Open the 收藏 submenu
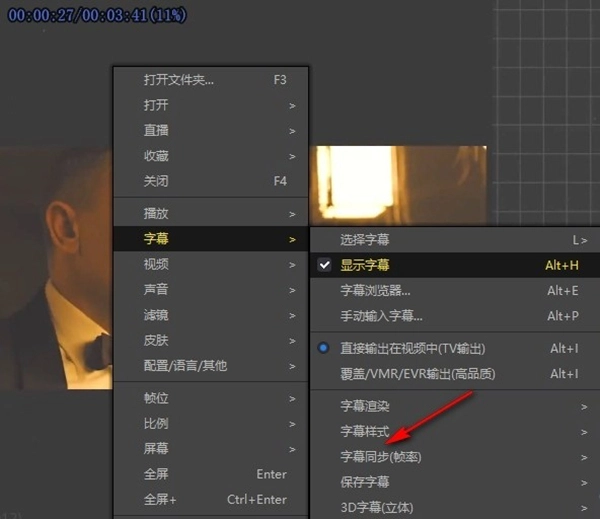 coord(156,156)
